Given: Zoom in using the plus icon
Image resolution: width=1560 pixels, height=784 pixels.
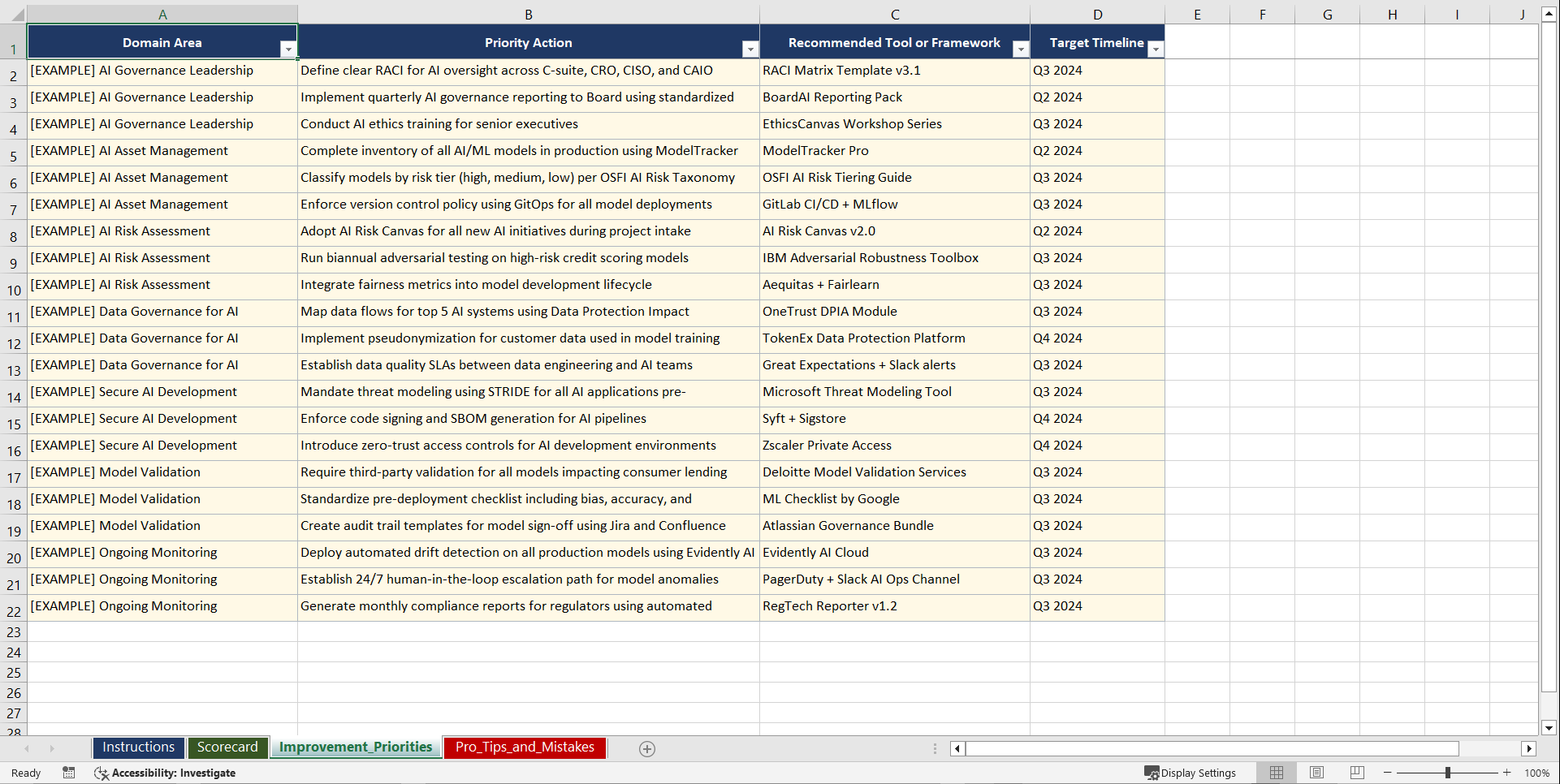Looking at the screenshot, I should coord(1507,773).
